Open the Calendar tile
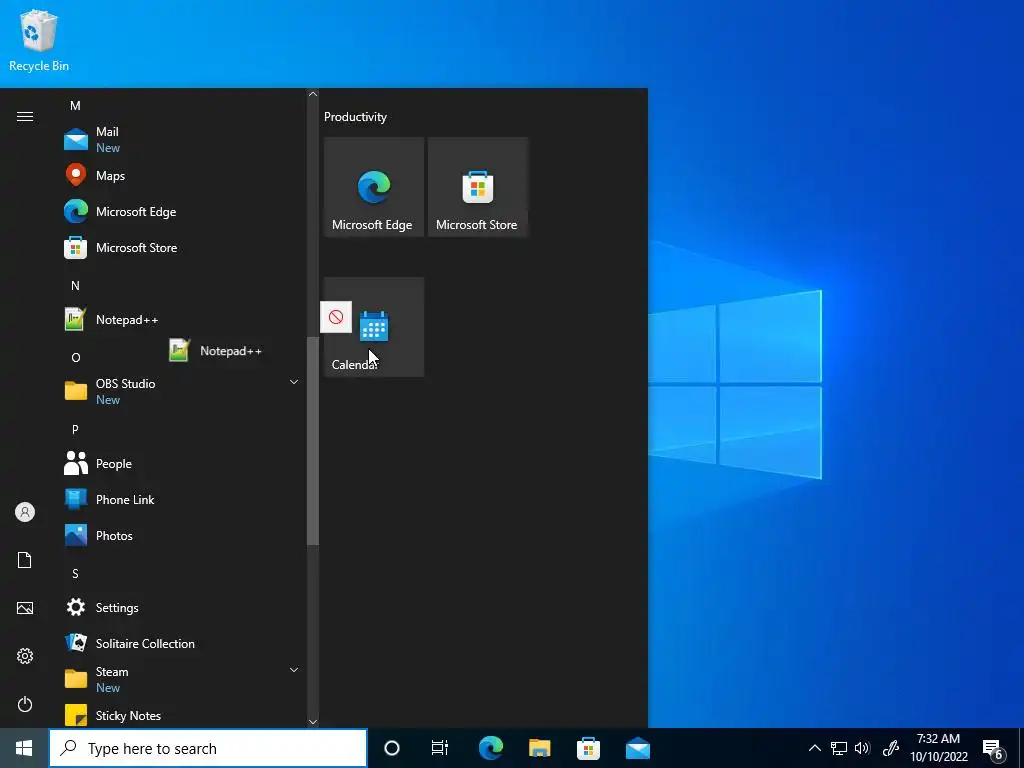Screen dimensions: 1024x768 pos(374,327)
